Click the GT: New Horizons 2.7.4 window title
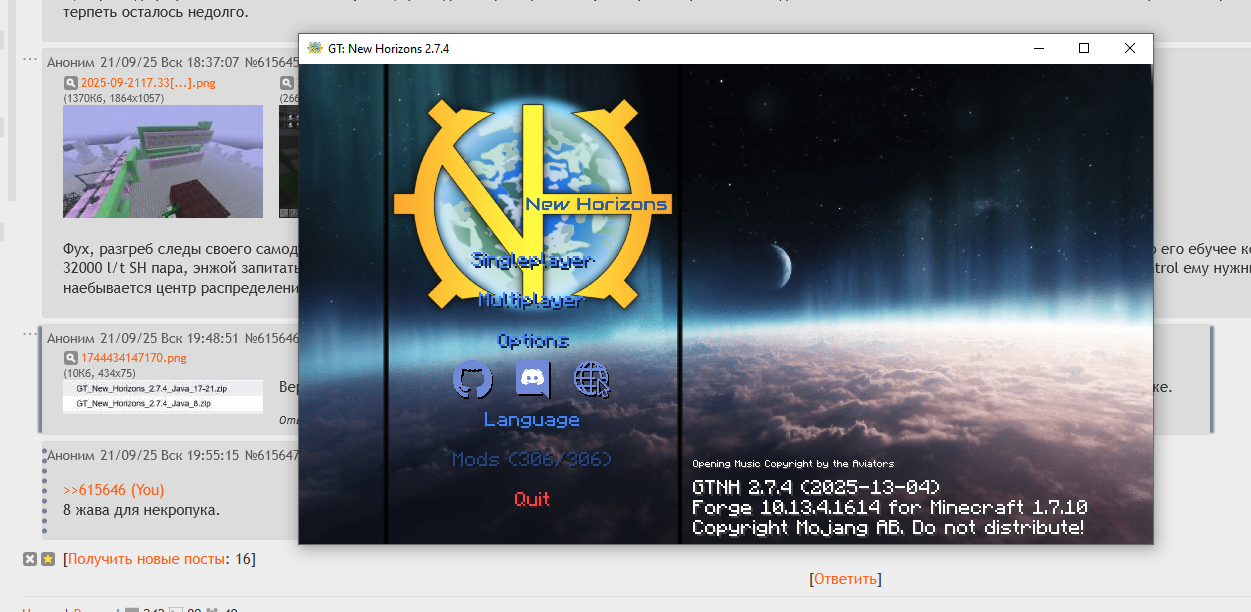This screenshot has width=1251, height=612. [388, 48]
